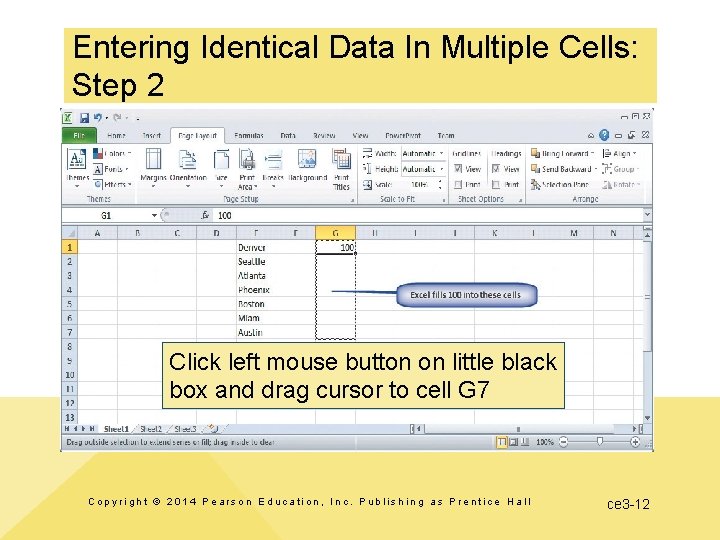Open theme Colors option
The height and width of the screenshot is (540, 720).
(113, 153)
